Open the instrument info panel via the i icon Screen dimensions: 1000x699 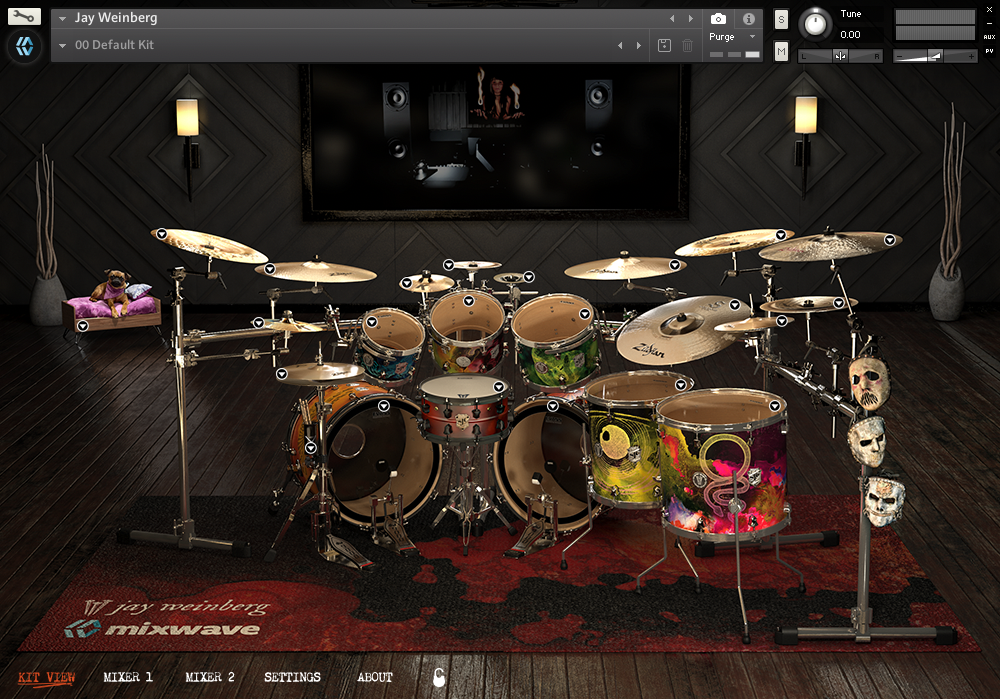click(x=748, y=17)
